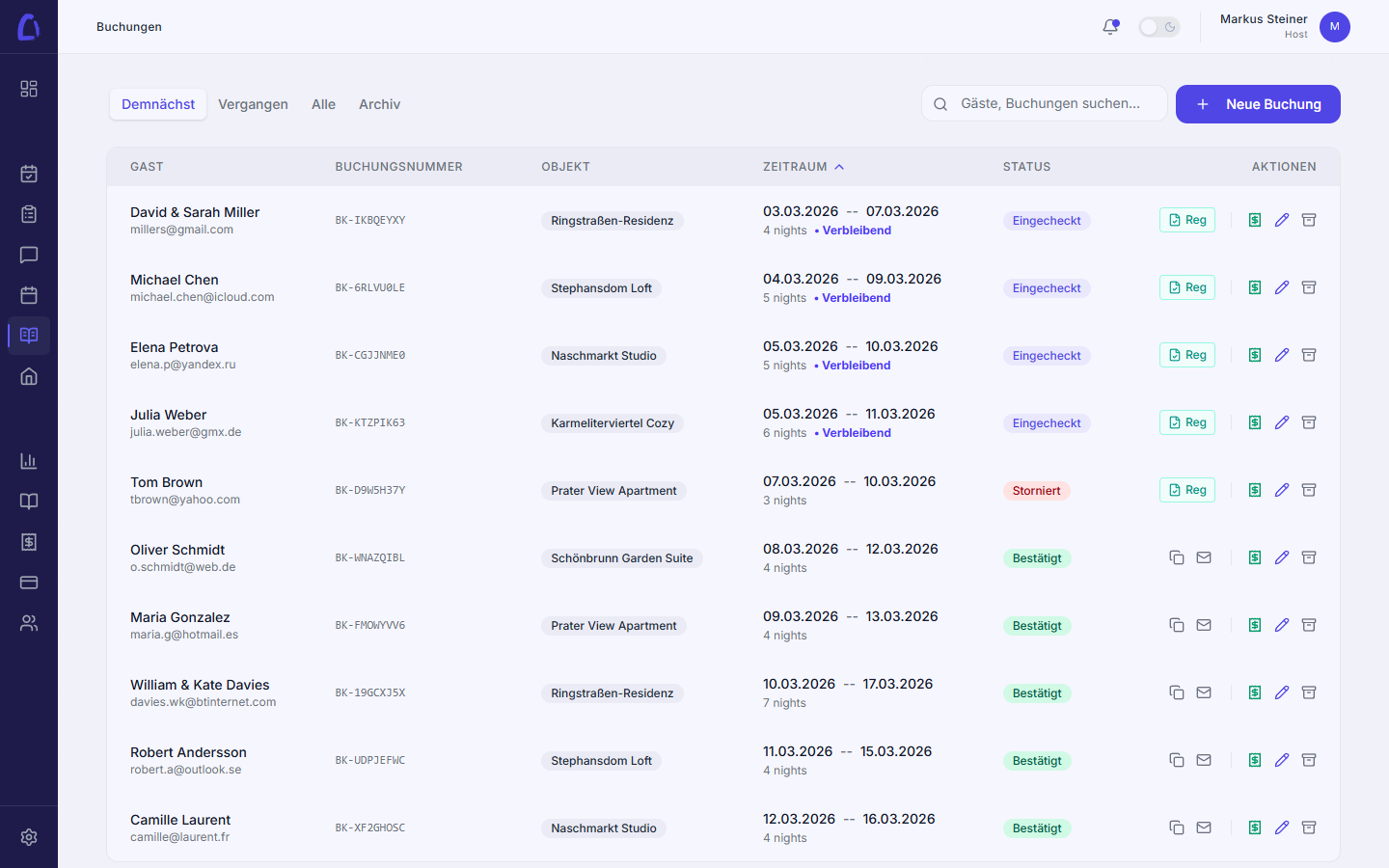Open the users icon in sidebar
1389x868 pixels.
click(29, 623)
